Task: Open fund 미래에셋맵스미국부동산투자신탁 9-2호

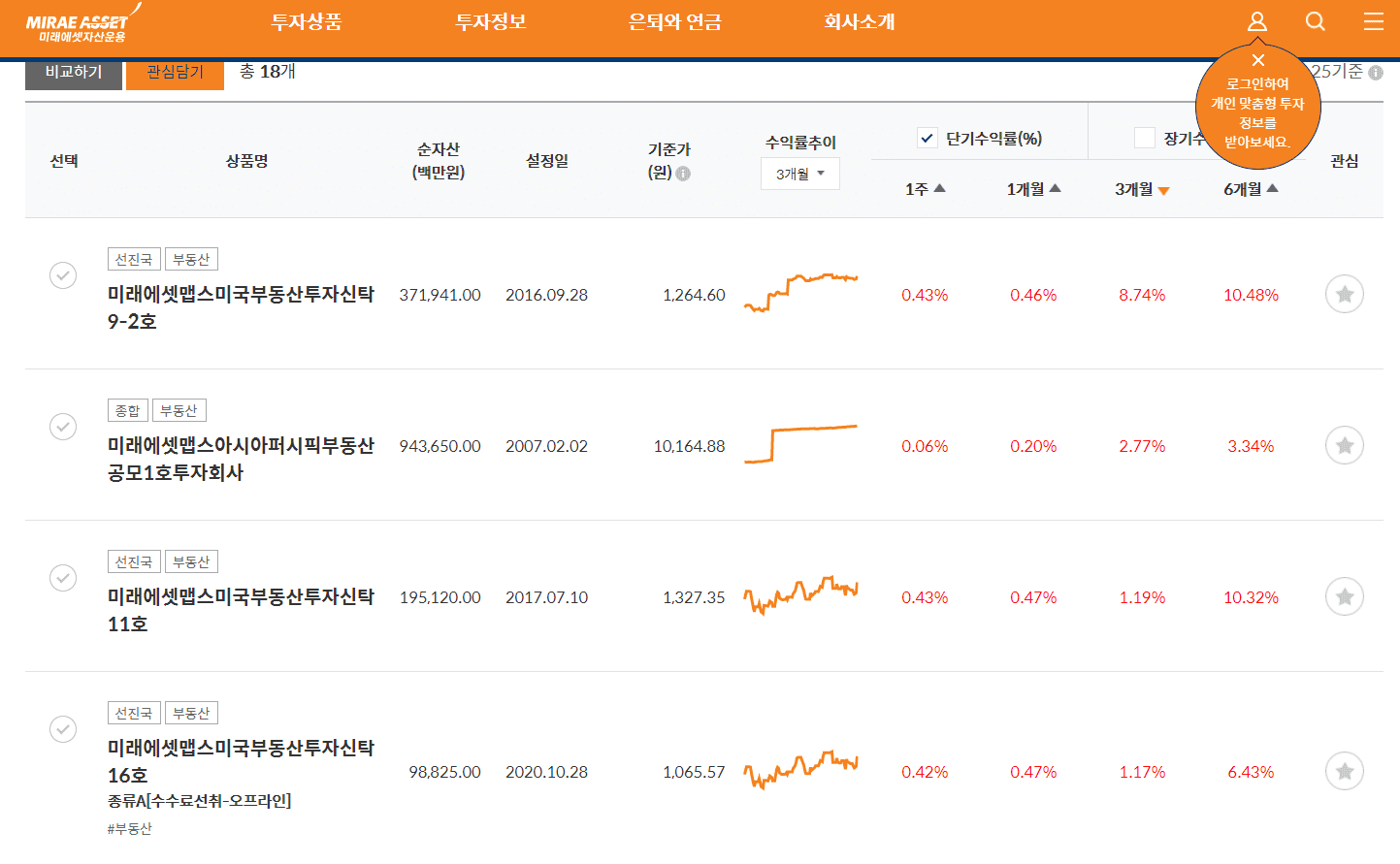Action: click(x=241, y=307)
